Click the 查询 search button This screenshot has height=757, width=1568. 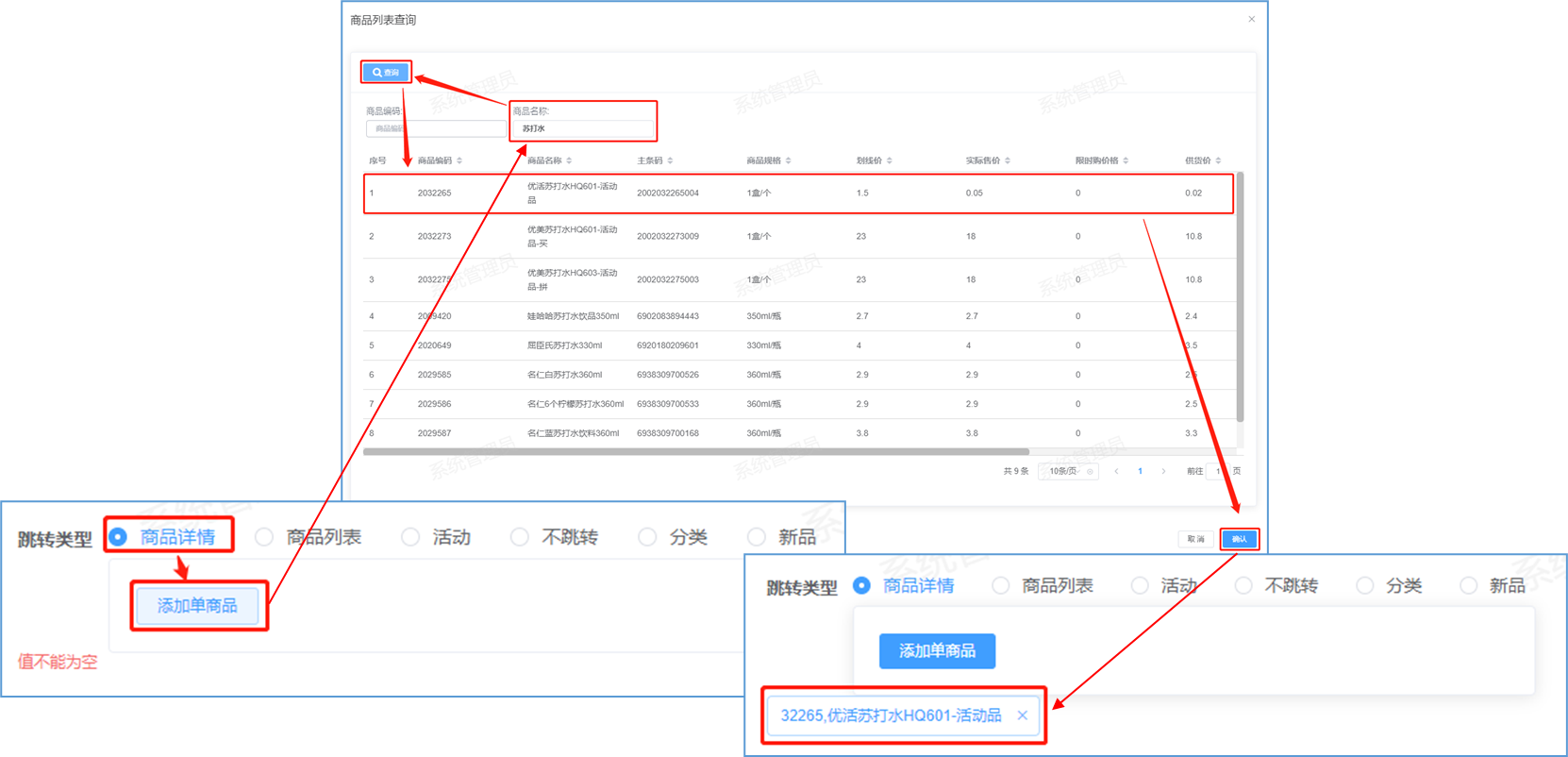(386, 73)
